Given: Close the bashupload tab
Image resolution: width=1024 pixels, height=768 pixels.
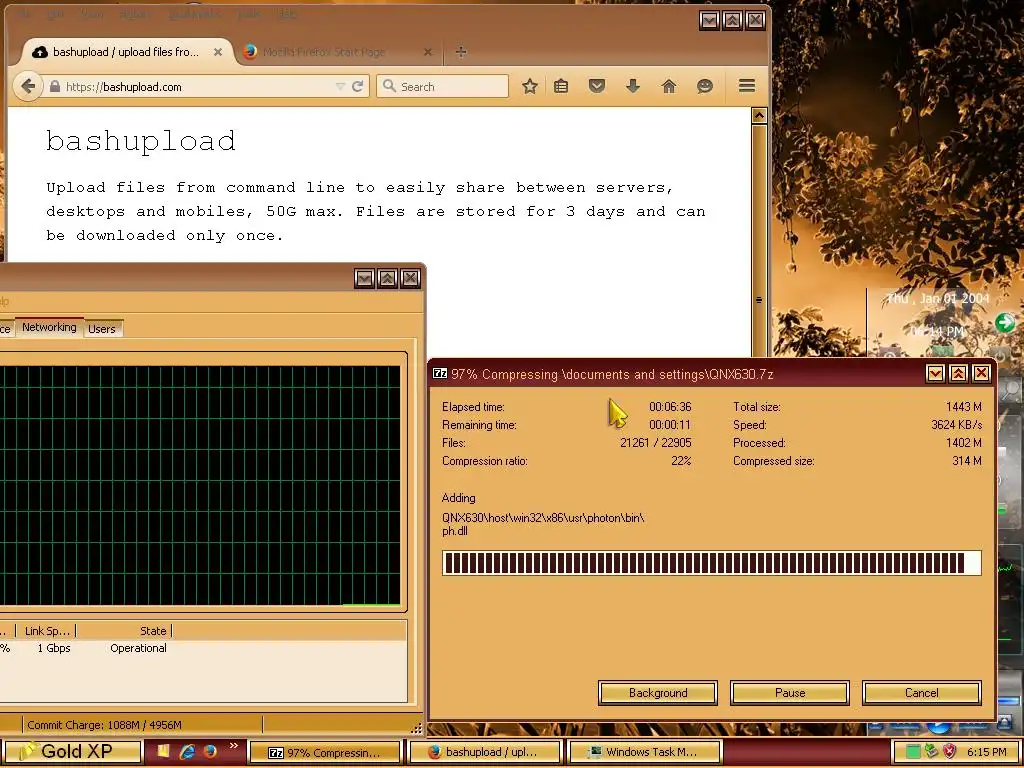Looking at the screenshot, I should click(x=218, y=52).
